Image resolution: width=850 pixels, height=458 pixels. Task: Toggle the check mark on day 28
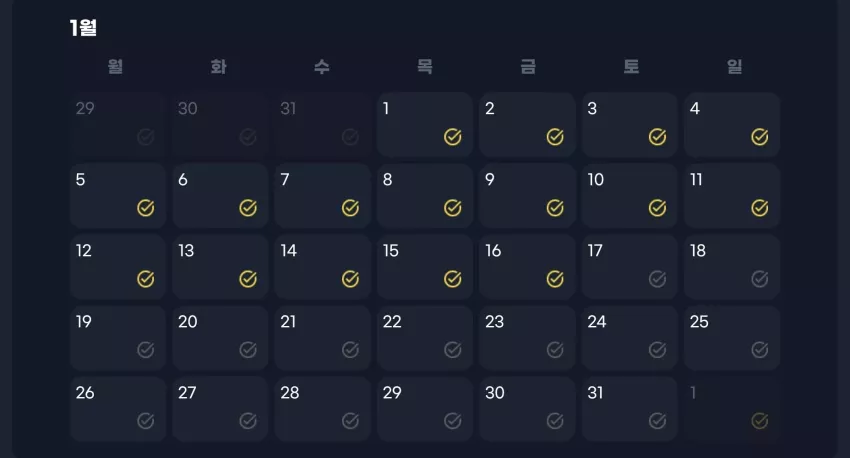point(350,421)
